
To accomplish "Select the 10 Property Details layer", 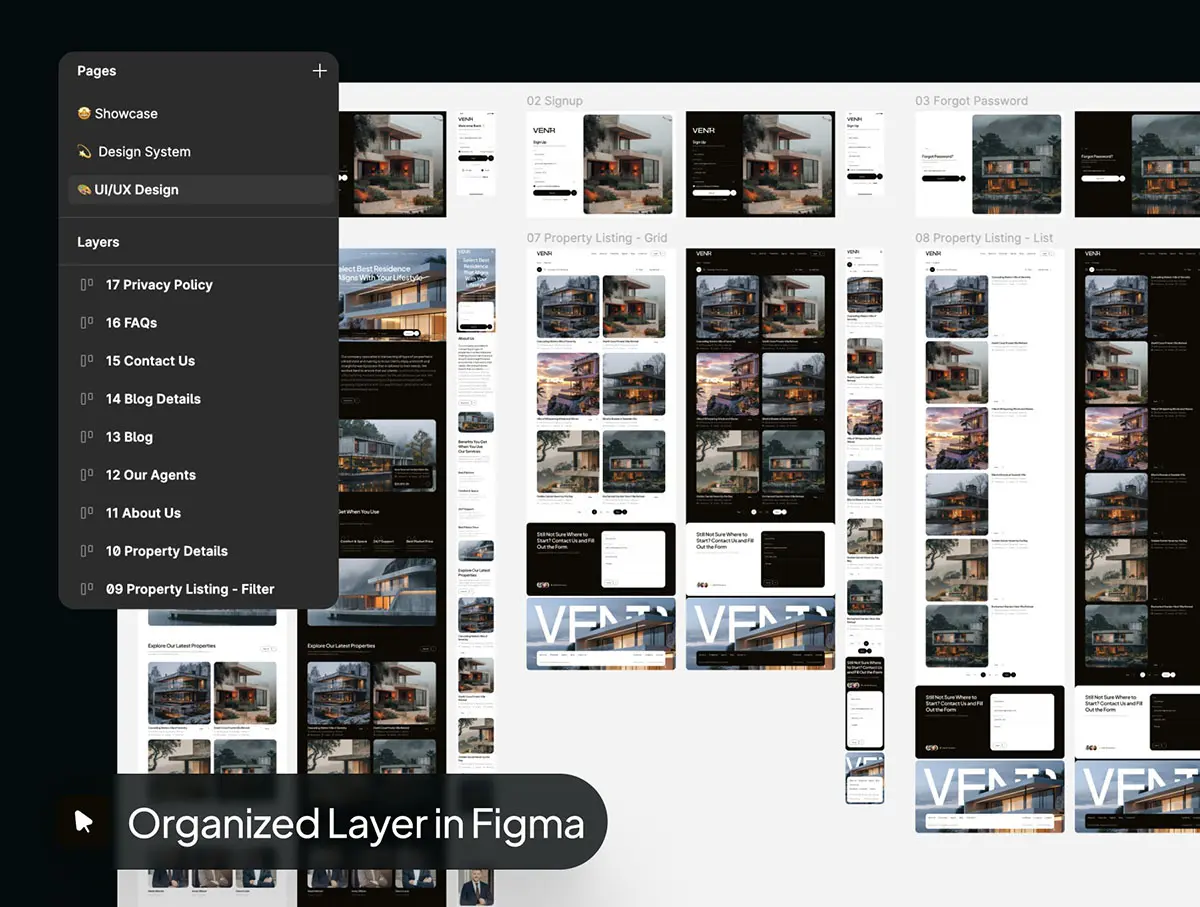I will [166, 551].
